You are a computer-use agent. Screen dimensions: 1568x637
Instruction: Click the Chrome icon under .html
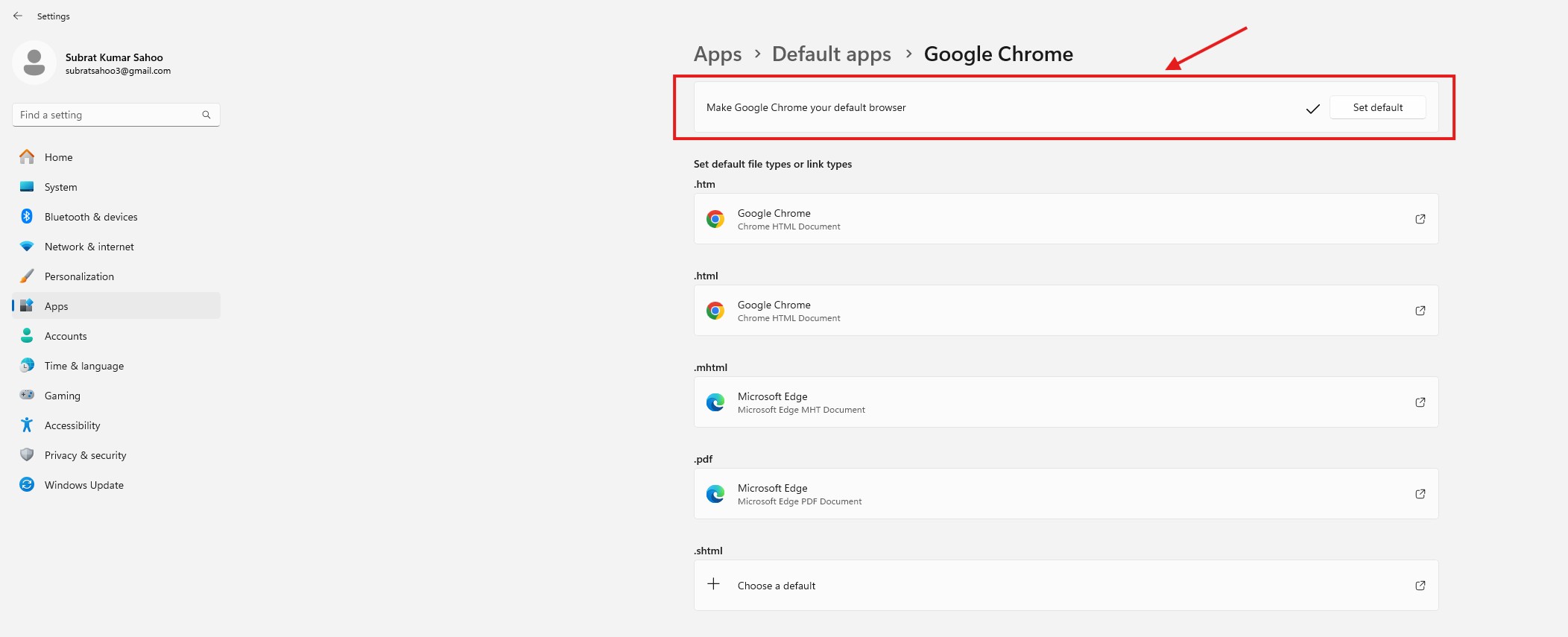[715, 311]
